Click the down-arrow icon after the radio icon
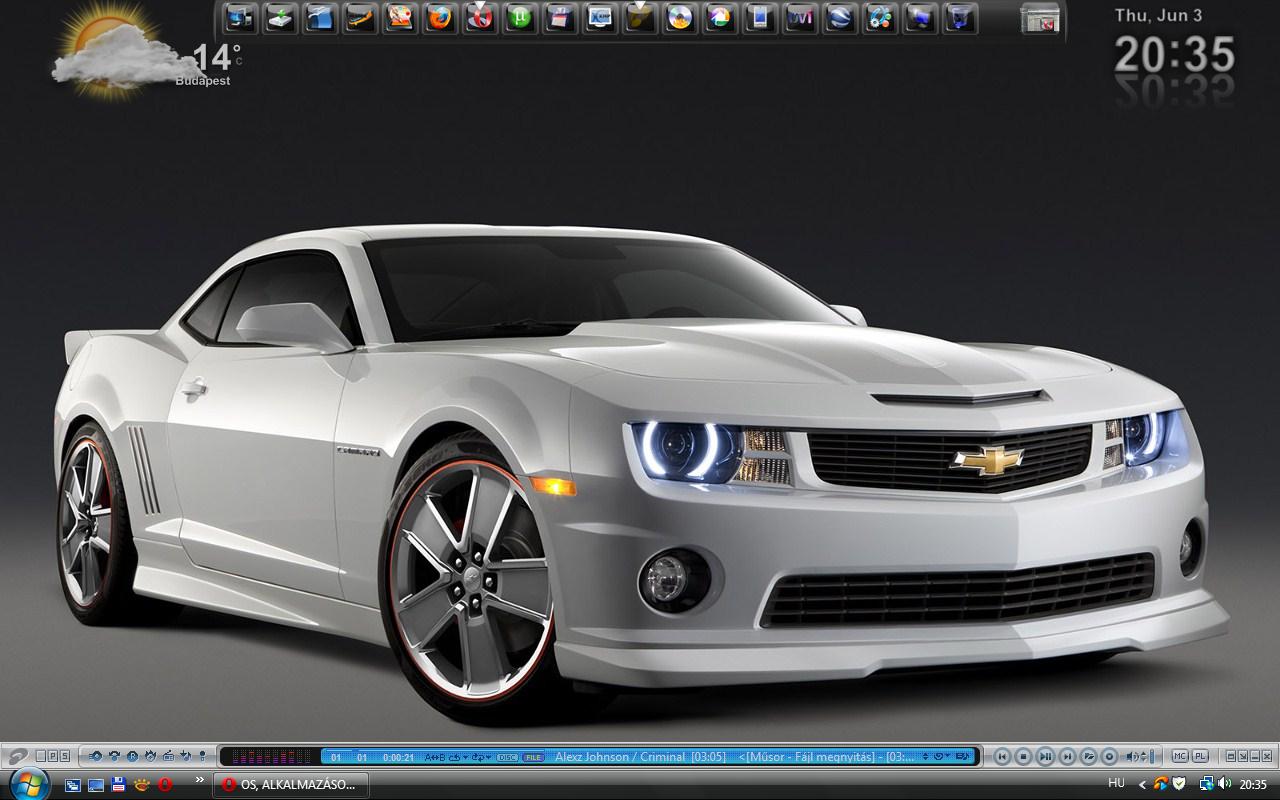Screen dimensions: 1280x800 point(185,756)
